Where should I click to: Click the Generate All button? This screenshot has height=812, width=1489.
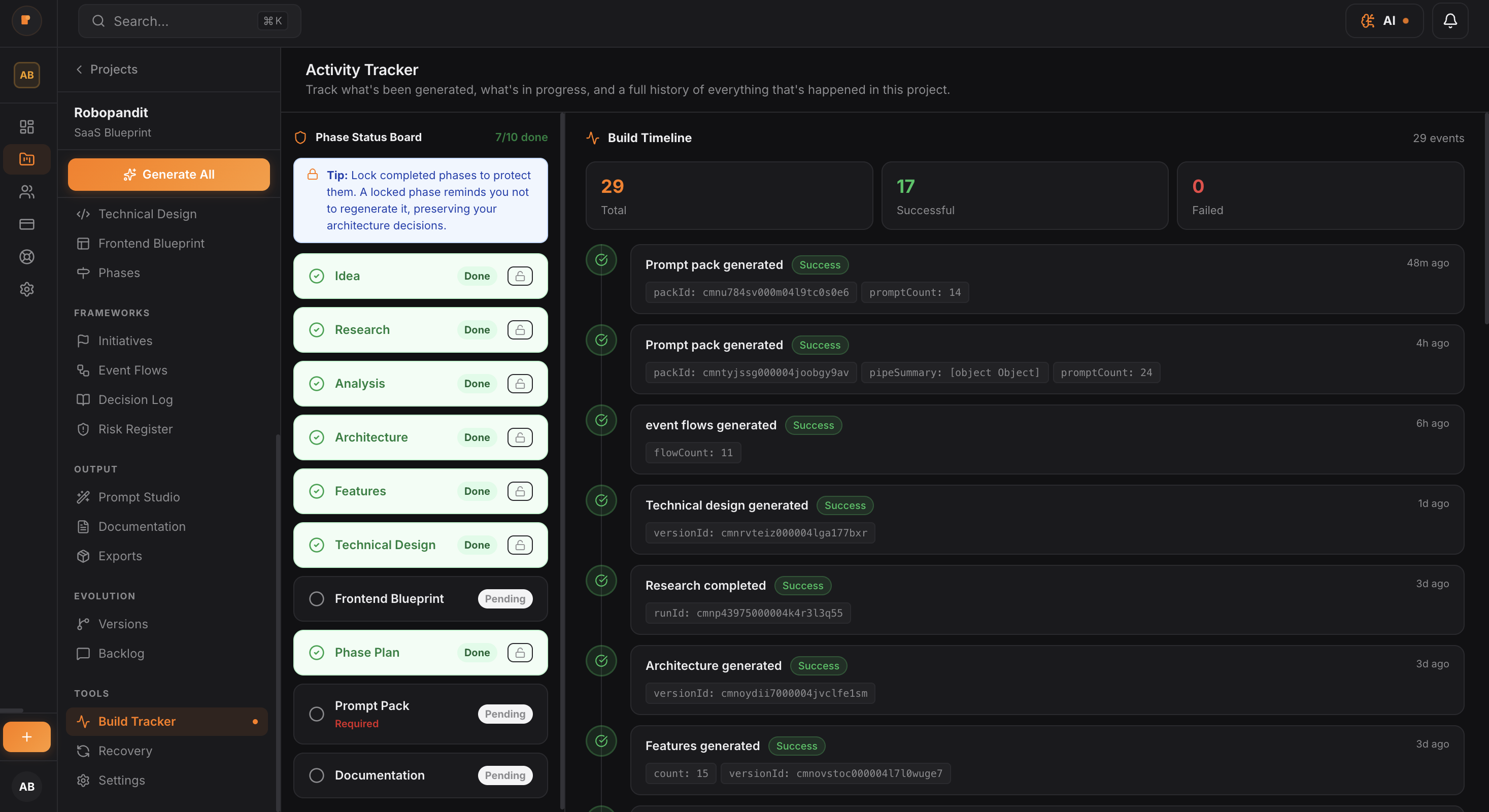[x=169, y=175]
